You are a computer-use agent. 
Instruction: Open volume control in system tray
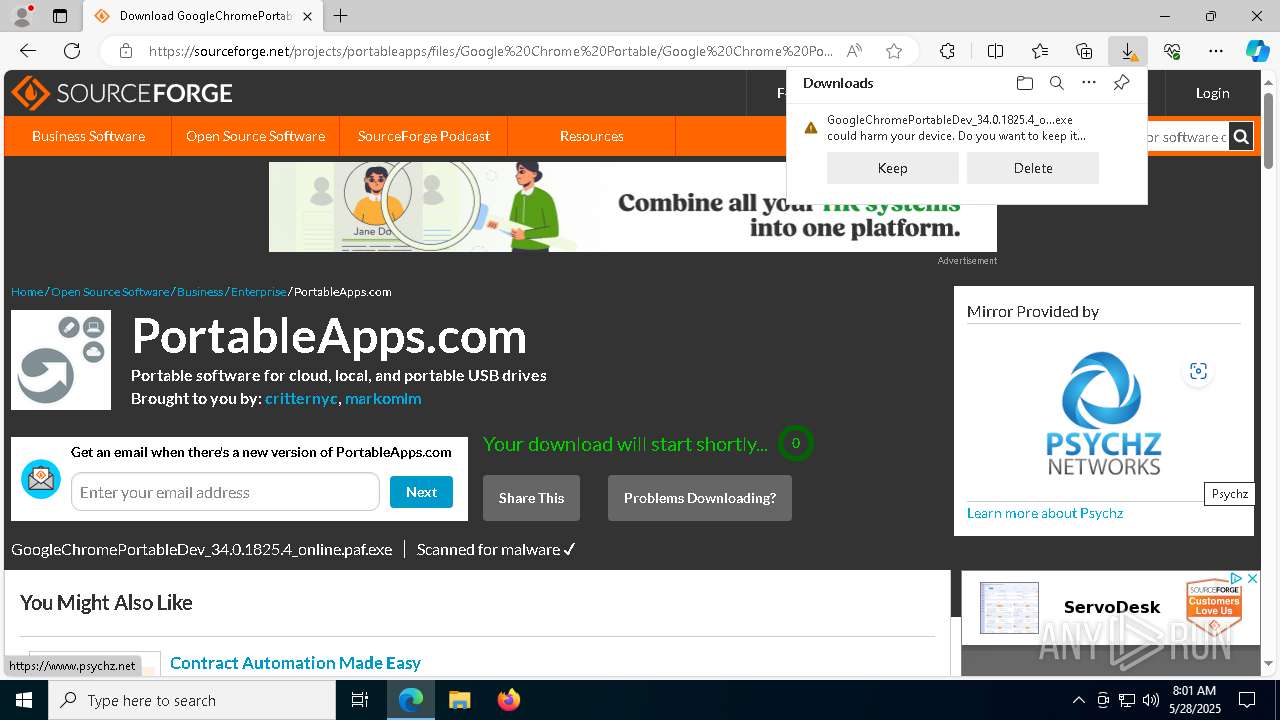[x=1150, y=700]
